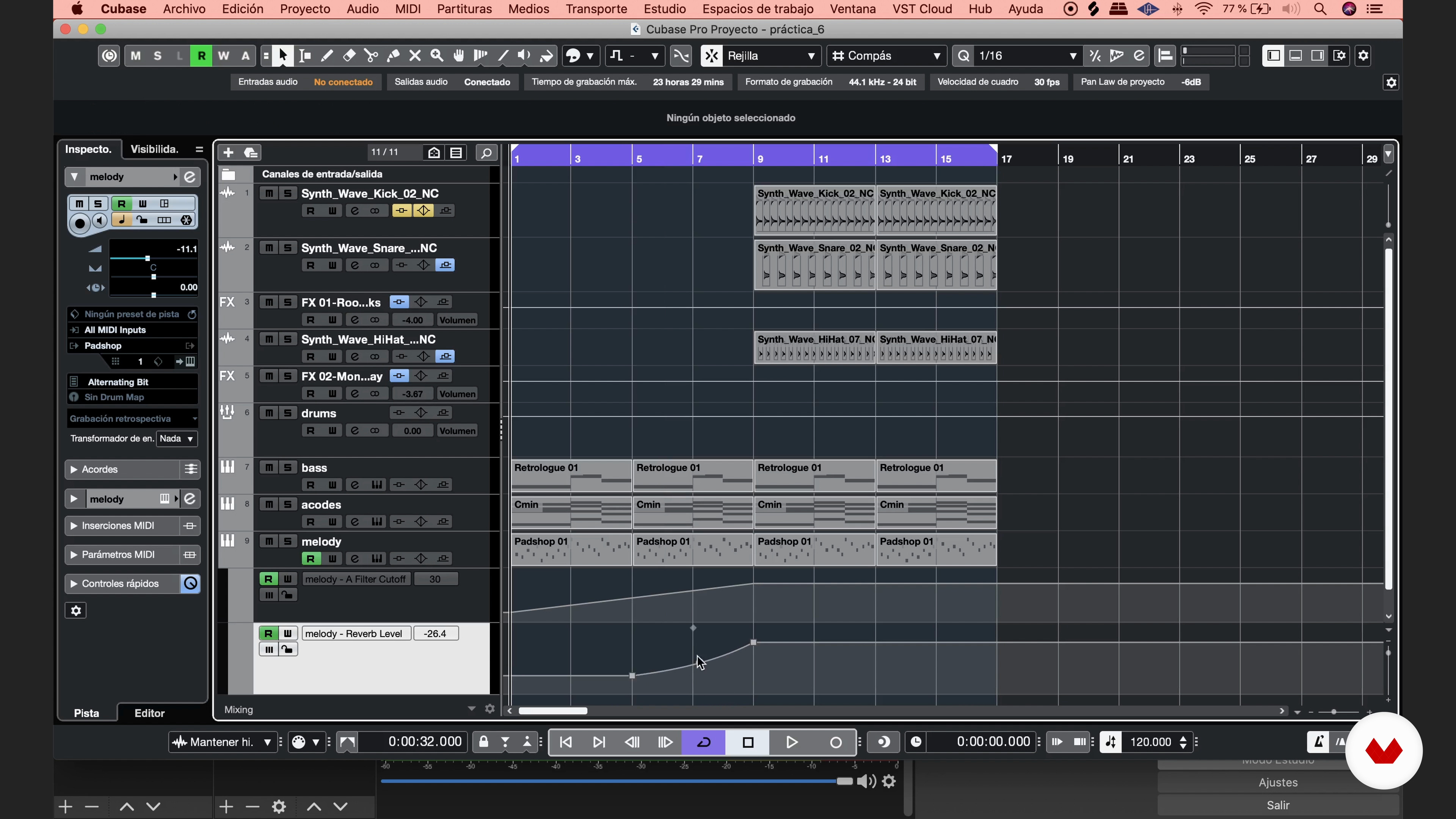Go to right locator in transport

[599, 742]
